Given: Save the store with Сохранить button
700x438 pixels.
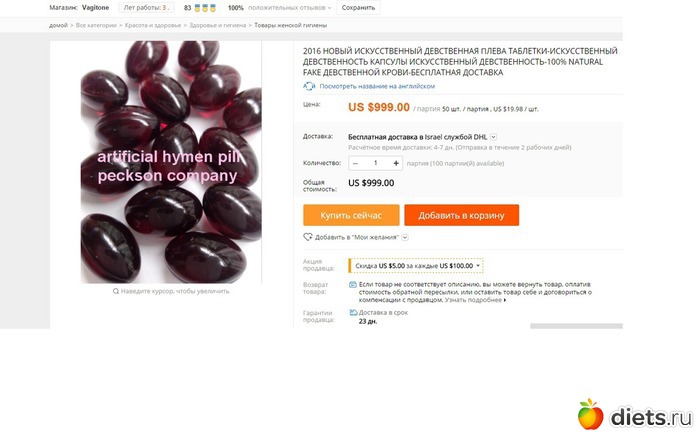Looking at the screenshot, I should tap(358, 8).
